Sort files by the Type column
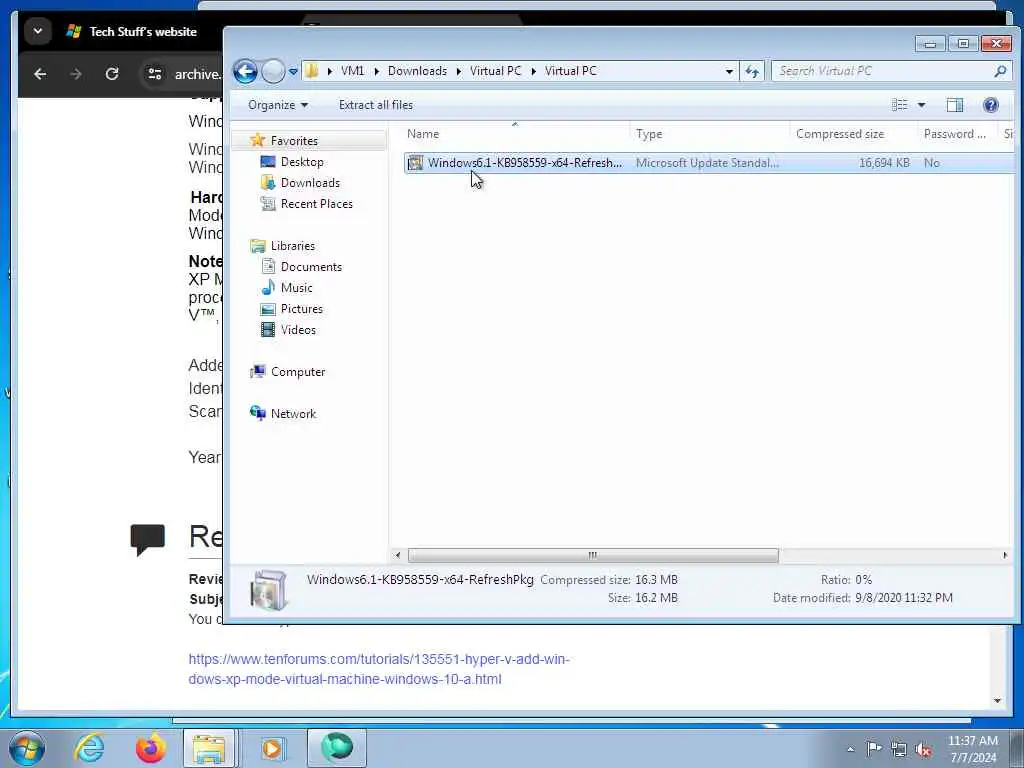The height and width of the screenshot is (768, 1024). 710,134
